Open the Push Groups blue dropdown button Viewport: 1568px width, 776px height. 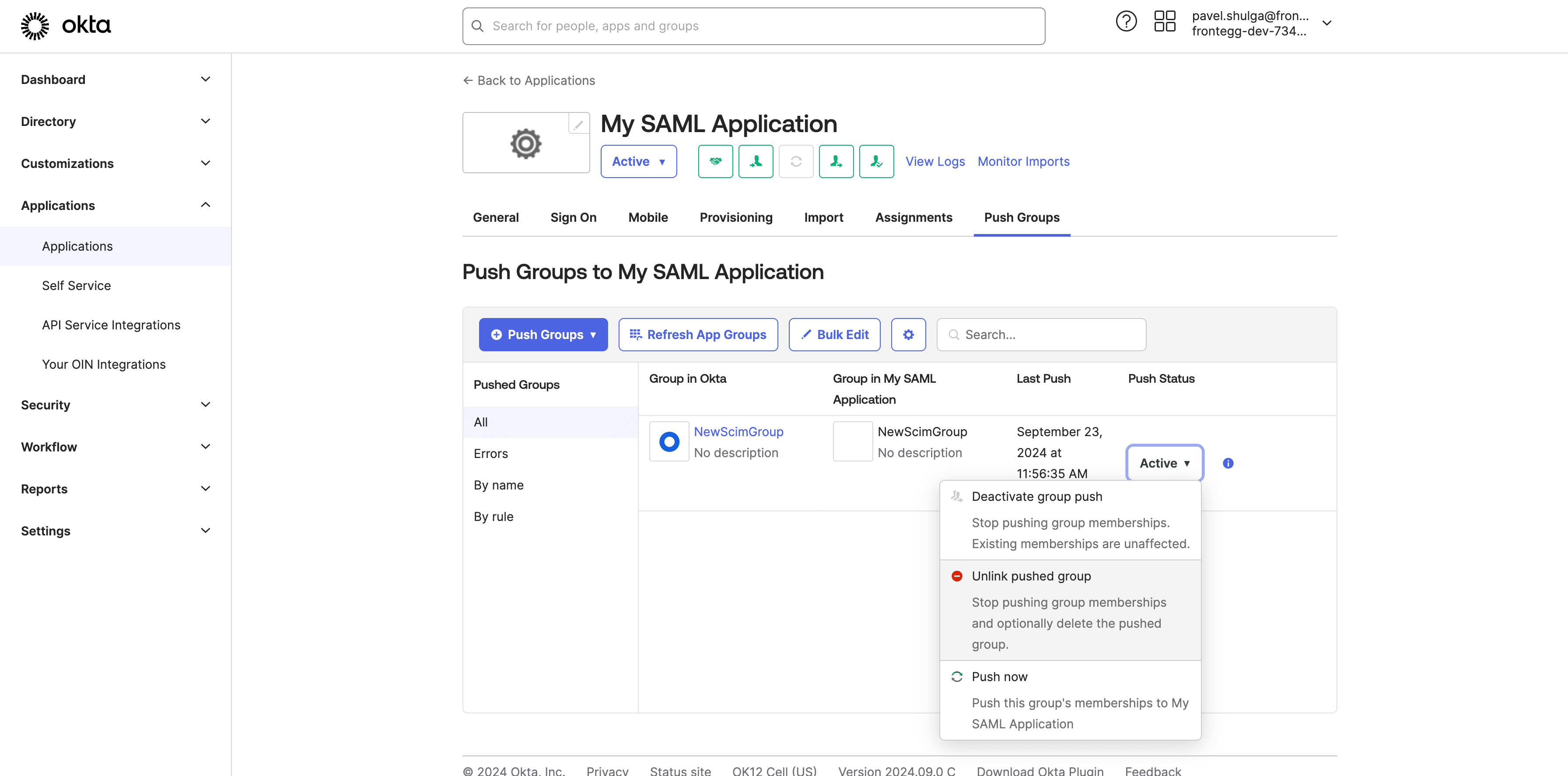click(543, 335)
